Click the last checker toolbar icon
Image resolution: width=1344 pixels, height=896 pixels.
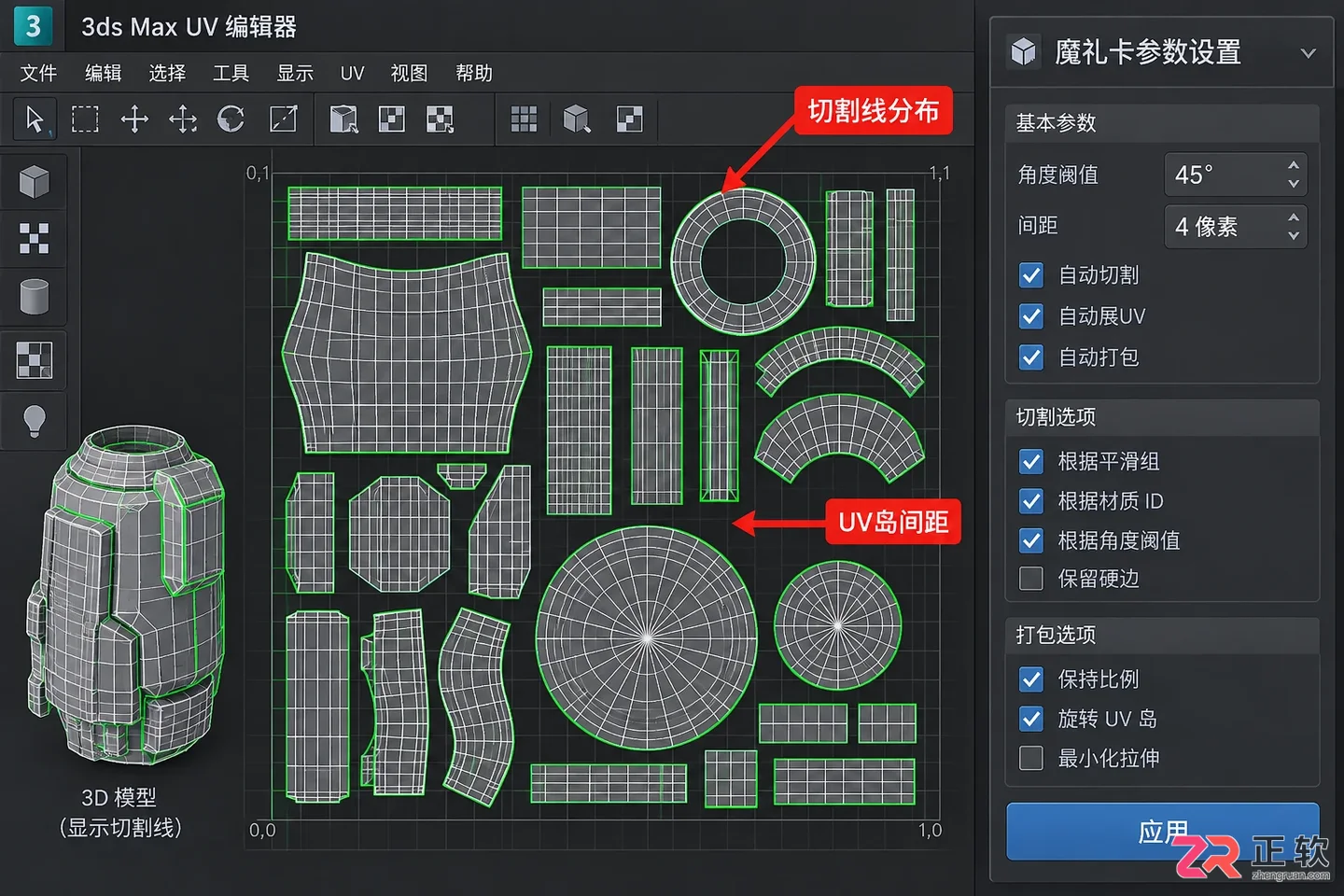click(629, 119)
